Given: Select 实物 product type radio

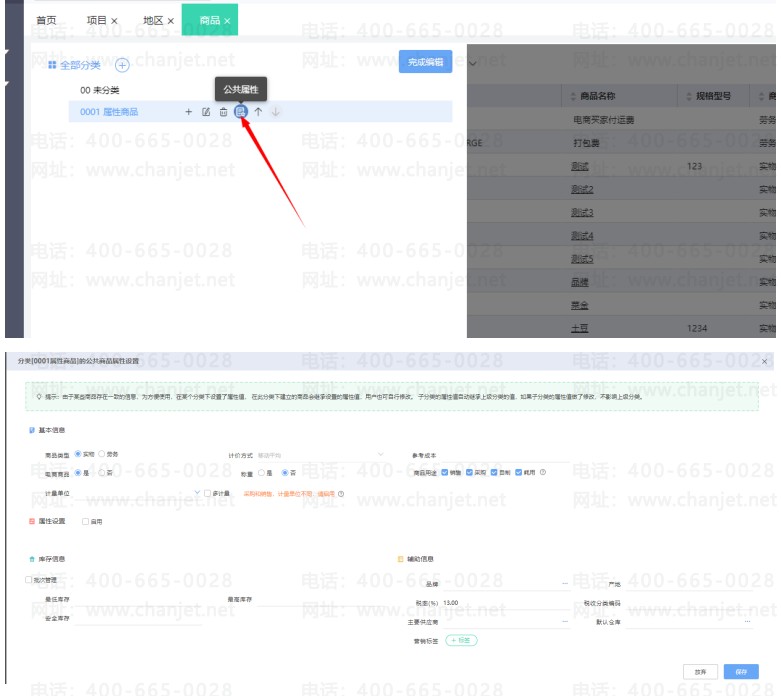Looking at the screenshot, I should (78, 453).
